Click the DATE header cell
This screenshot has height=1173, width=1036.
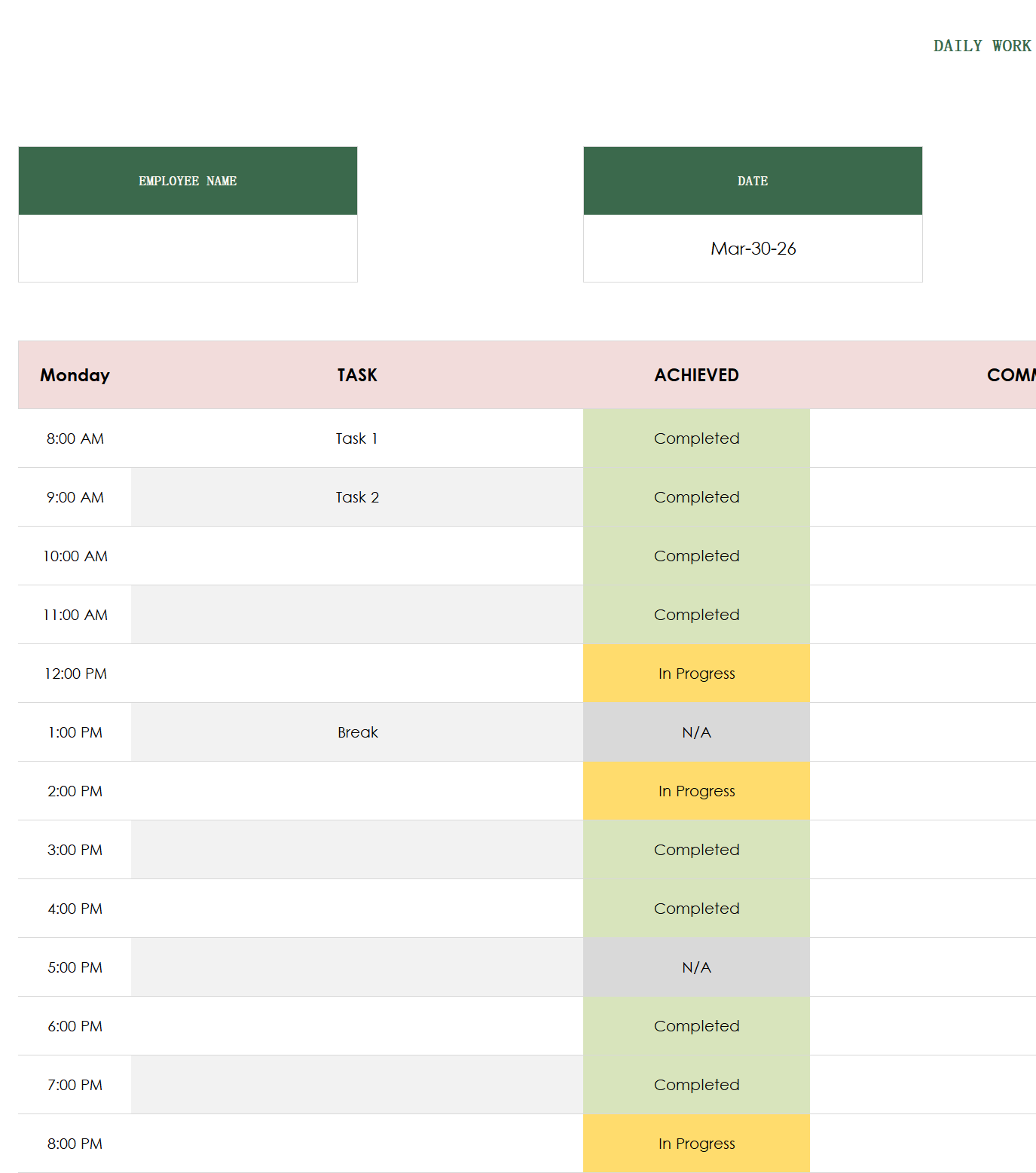[753, 181]
